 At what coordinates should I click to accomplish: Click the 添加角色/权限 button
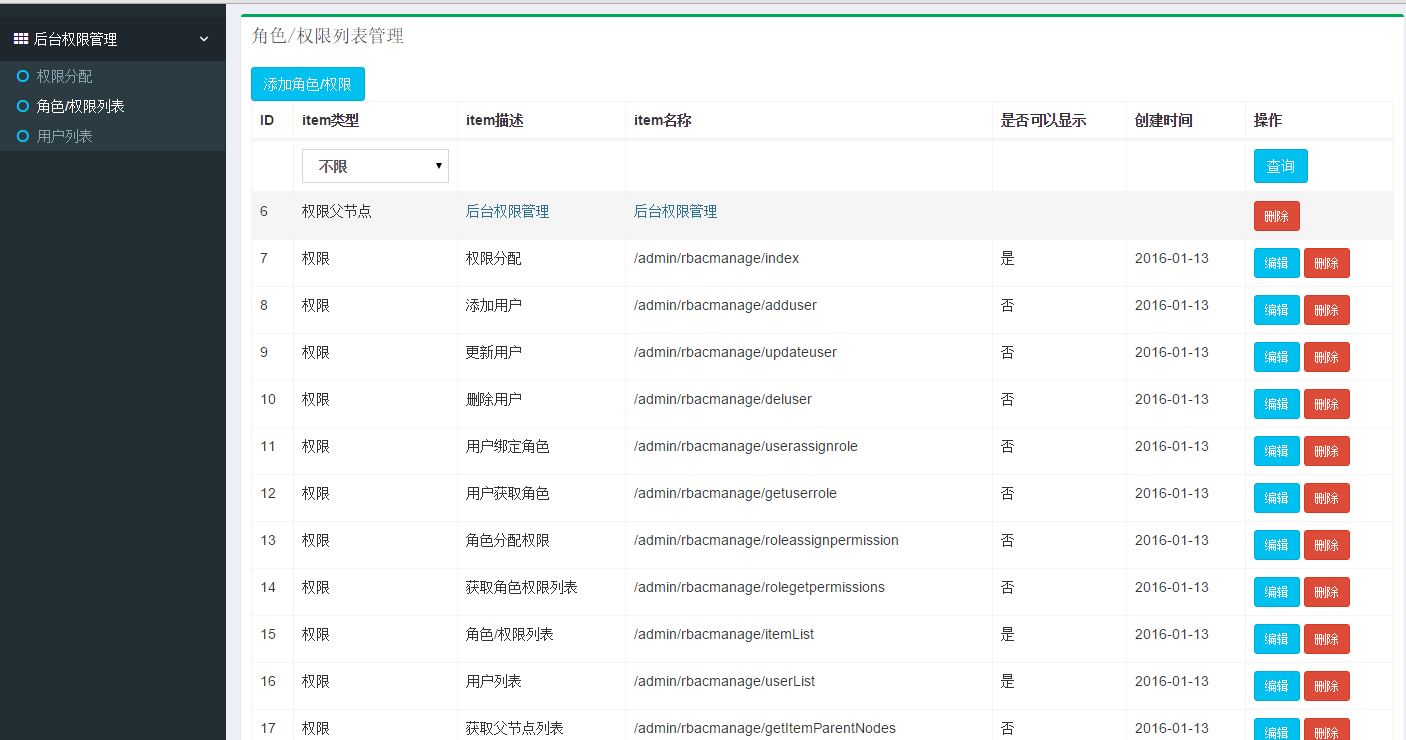click(308, 85)
